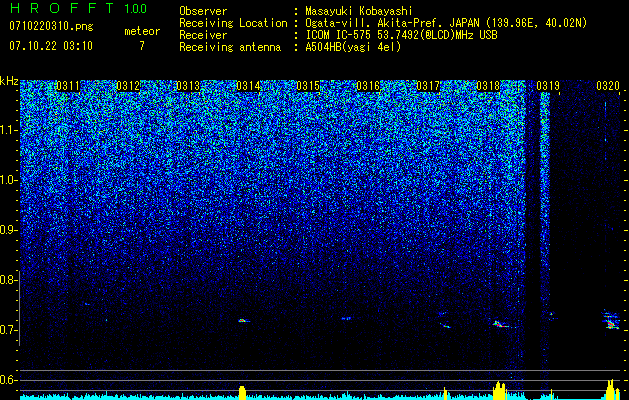629x400 pixels.
Task: Click the yellow power peak below 0314
Action: 242,392
